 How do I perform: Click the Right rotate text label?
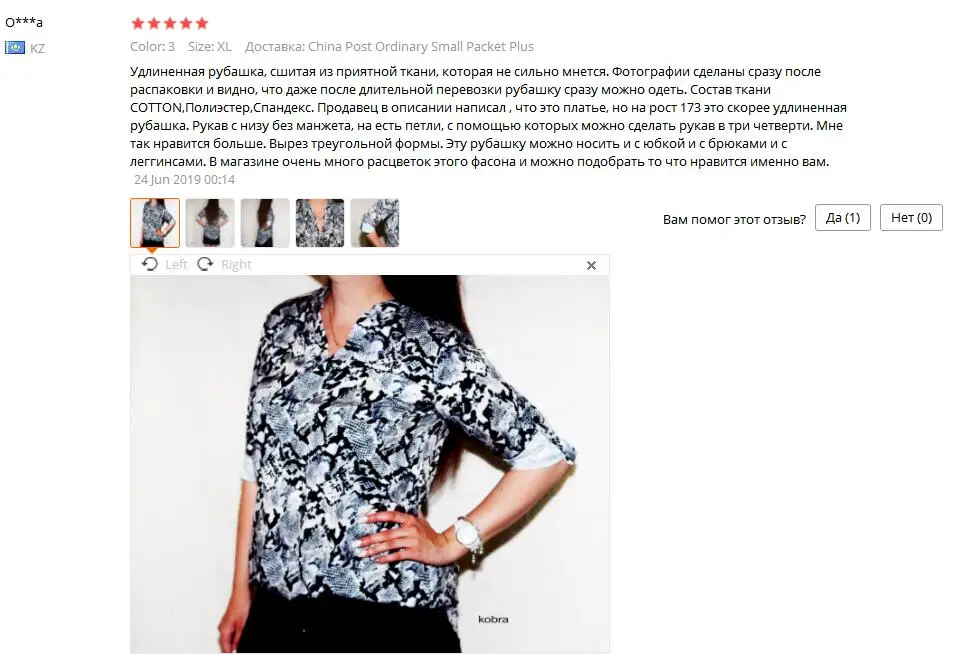tap(236, 265)
